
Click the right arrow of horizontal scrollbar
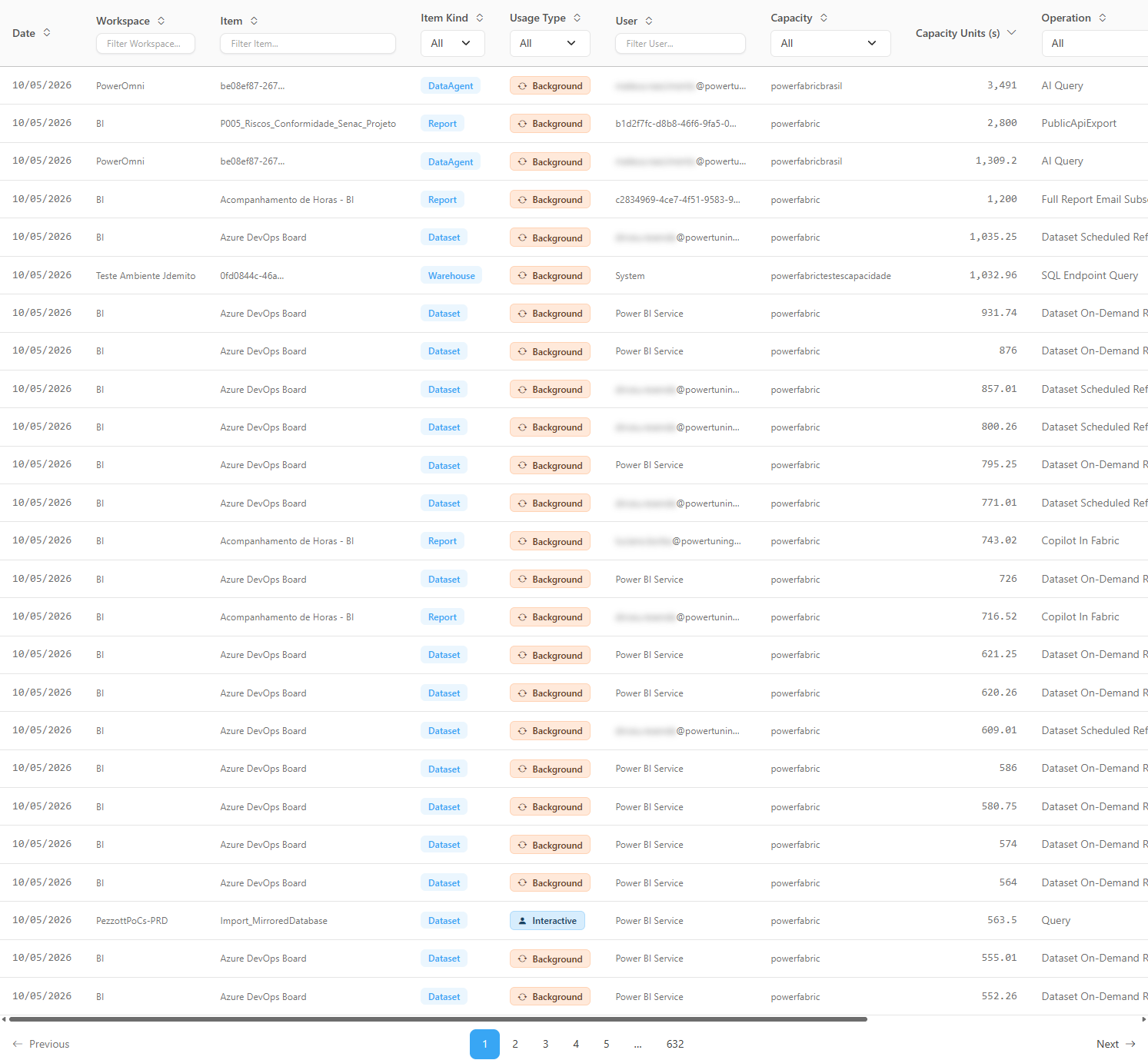tap(1144, 1019)
